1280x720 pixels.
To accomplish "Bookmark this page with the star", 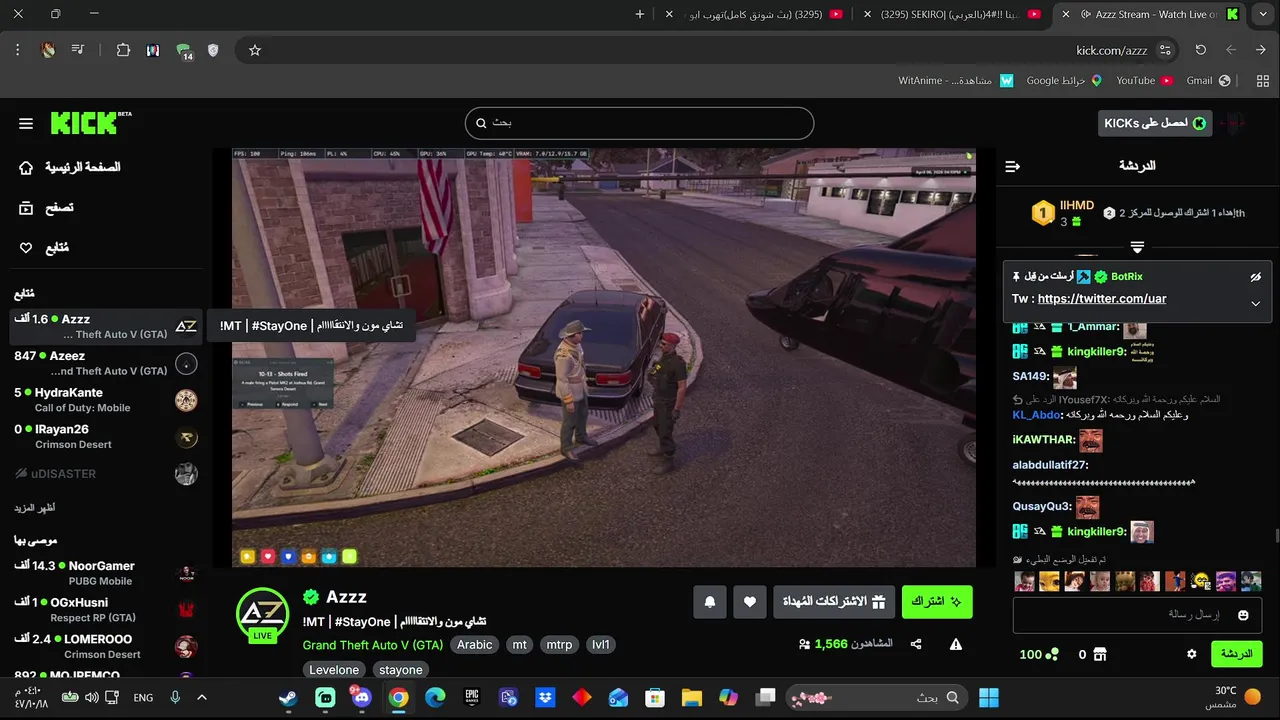I will tap(255, 50).
